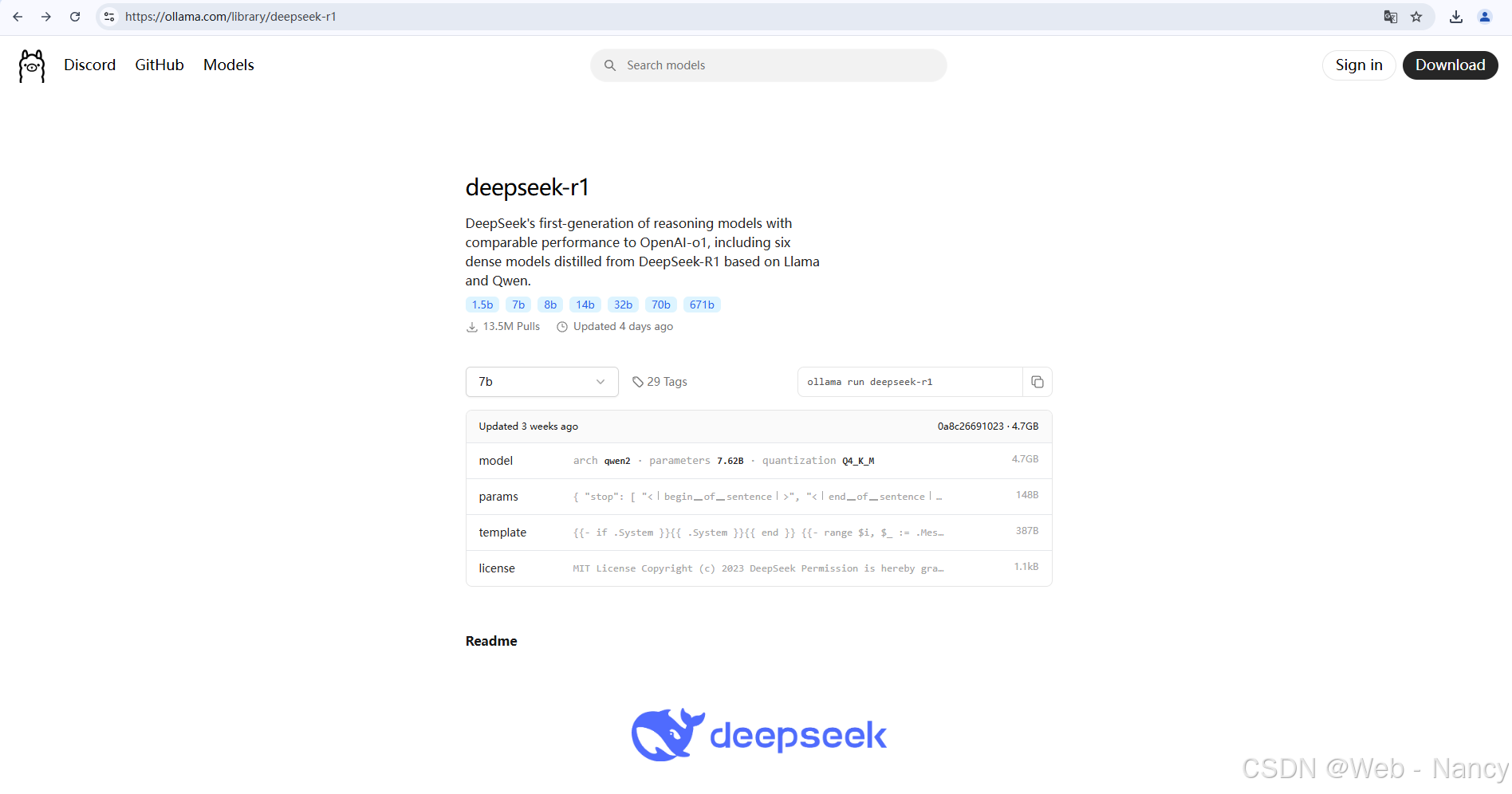This screenshot has width=1512, height=794.
Task: Go to Models page
Action: (229, 65)
